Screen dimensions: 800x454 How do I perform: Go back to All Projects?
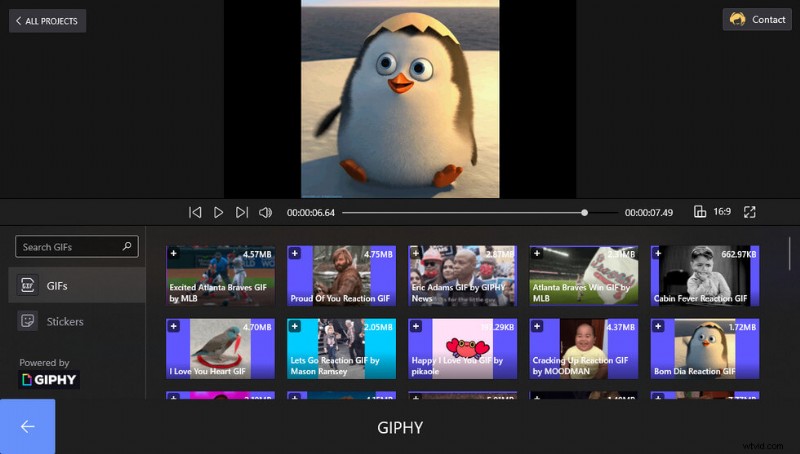click(x=47, y=21)
